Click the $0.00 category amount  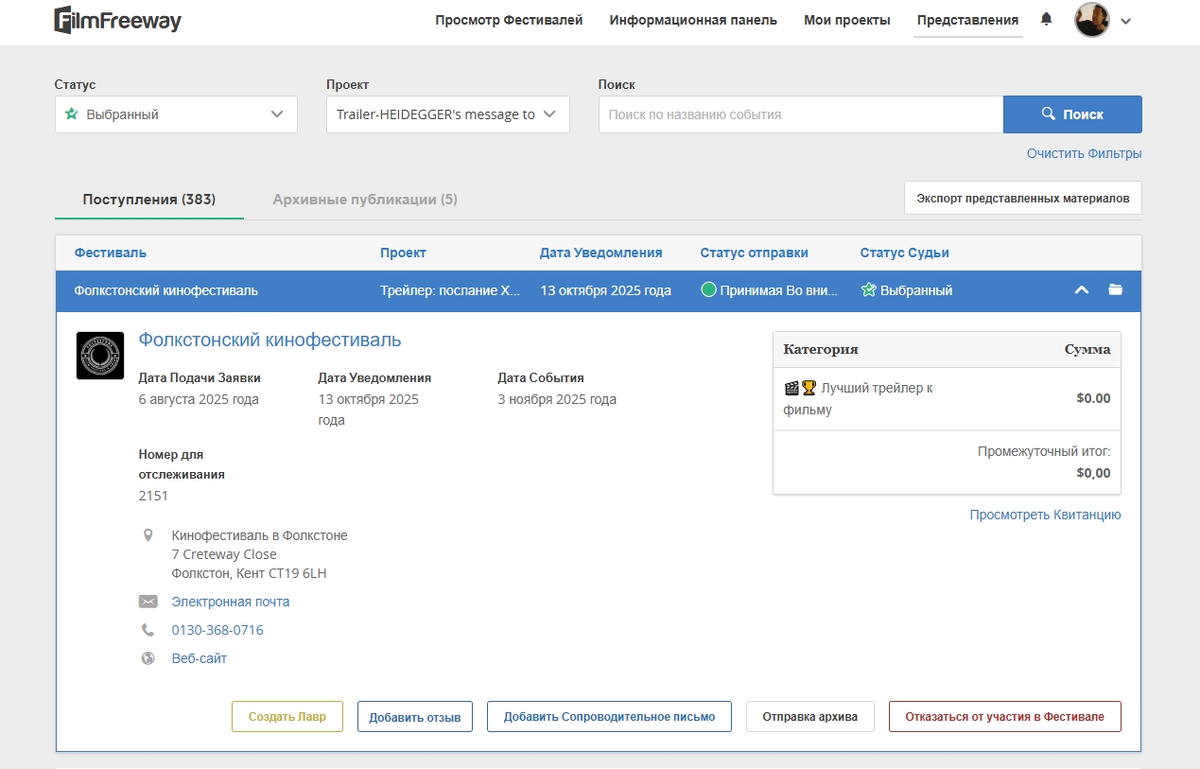(1093, 398)
